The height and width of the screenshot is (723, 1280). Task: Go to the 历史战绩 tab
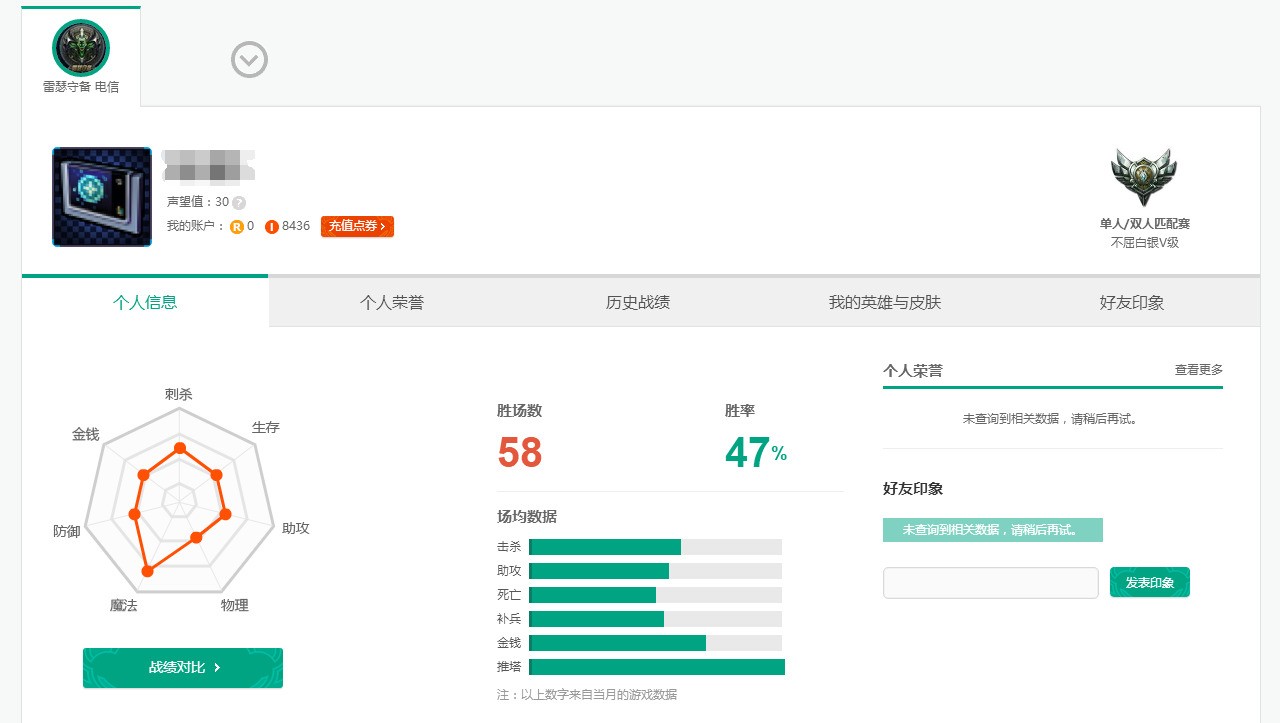click(x=638, y=302)
